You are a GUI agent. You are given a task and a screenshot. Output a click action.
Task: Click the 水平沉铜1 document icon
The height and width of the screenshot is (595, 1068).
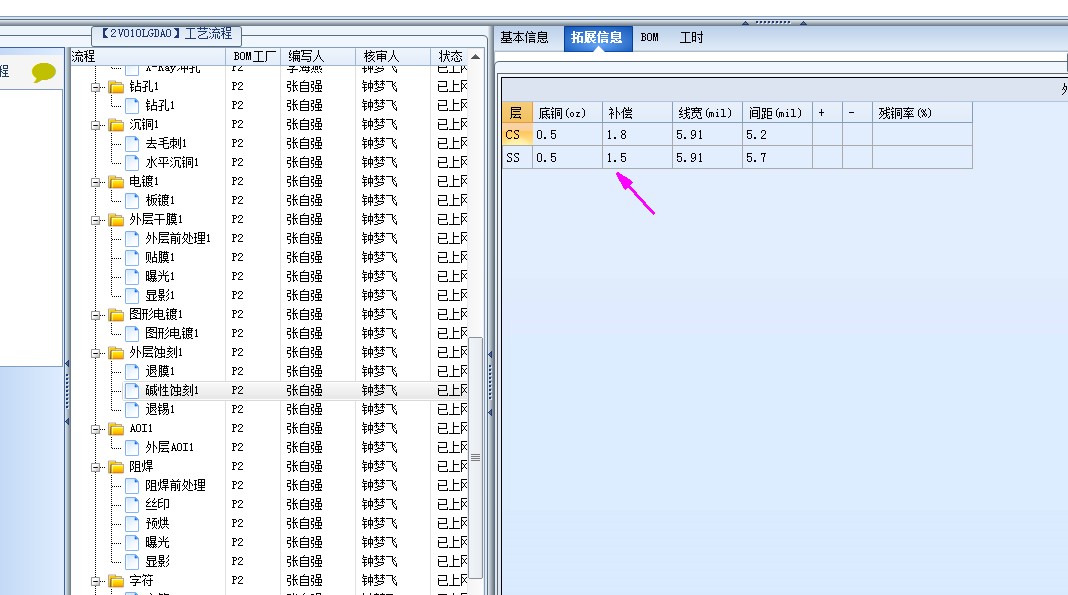tap(132, 163)
